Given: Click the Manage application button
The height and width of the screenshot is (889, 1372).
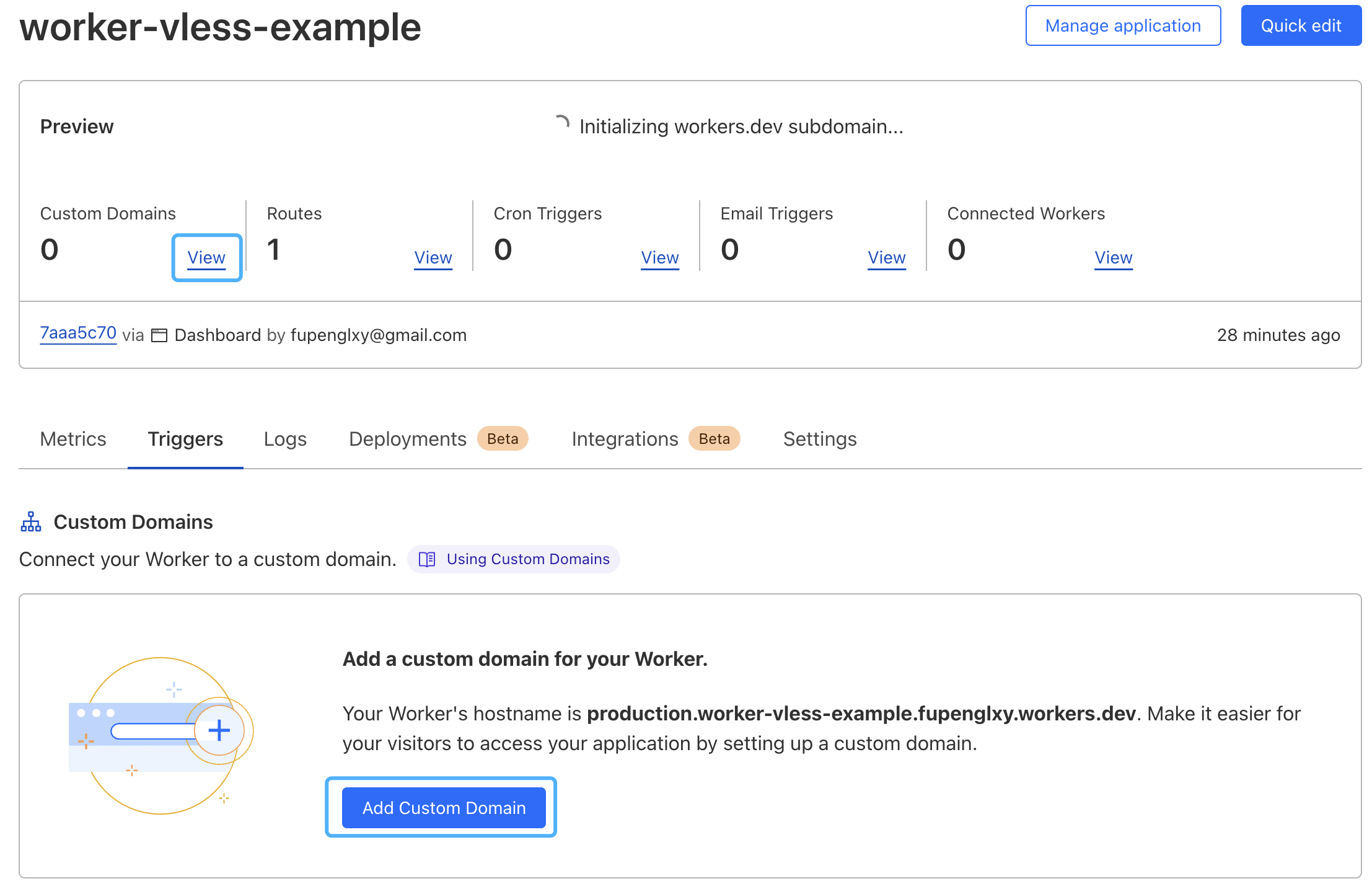Looking at the screenshot, I should (x=1123, y=25).
